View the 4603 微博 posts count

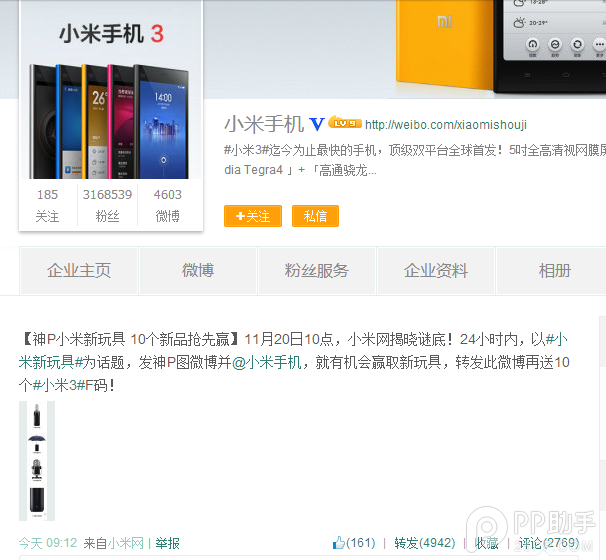[x=168, y=205]
